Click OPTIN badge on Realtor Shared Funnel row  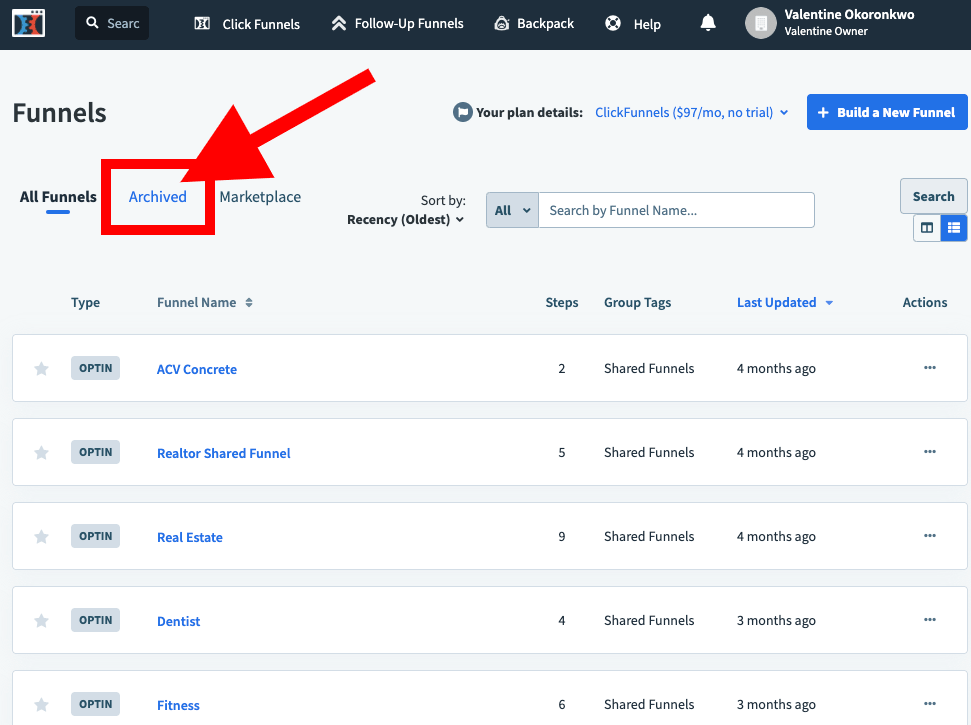click(95, 453)
